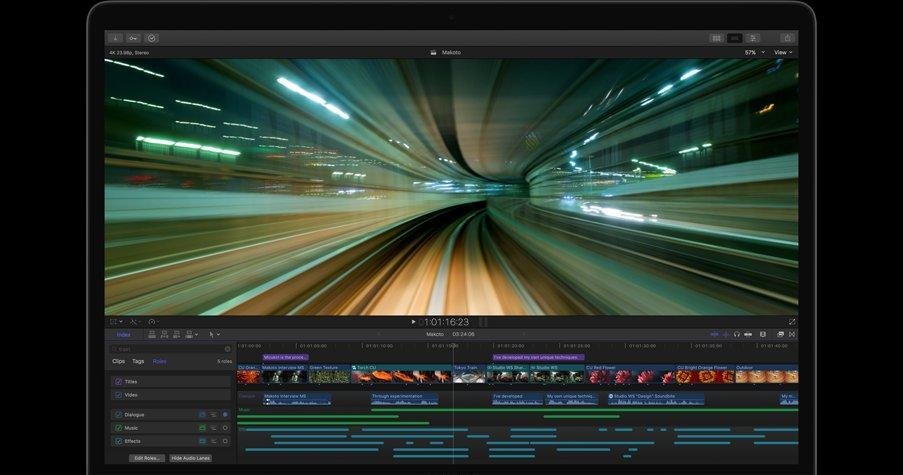Open the 57% zoom level dropdown

[755, 52]
